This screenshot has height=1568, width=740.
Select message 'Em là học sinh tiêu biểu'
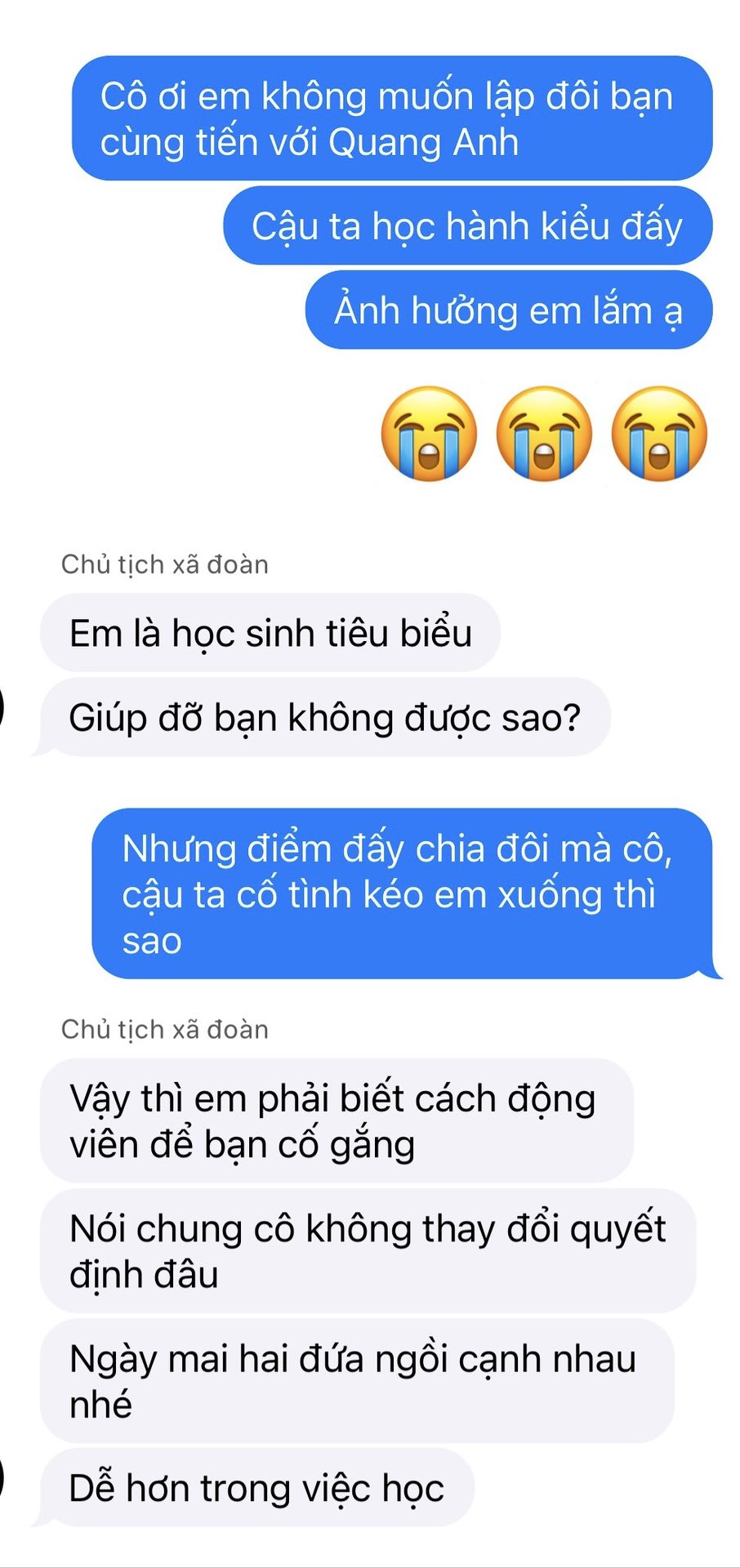coord(270,633)
